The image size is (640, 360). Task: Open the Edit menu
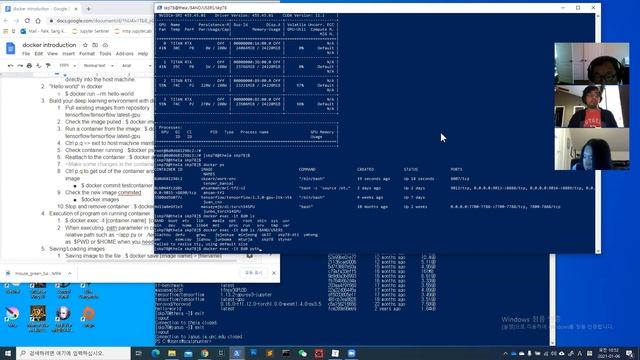(39, 53)
